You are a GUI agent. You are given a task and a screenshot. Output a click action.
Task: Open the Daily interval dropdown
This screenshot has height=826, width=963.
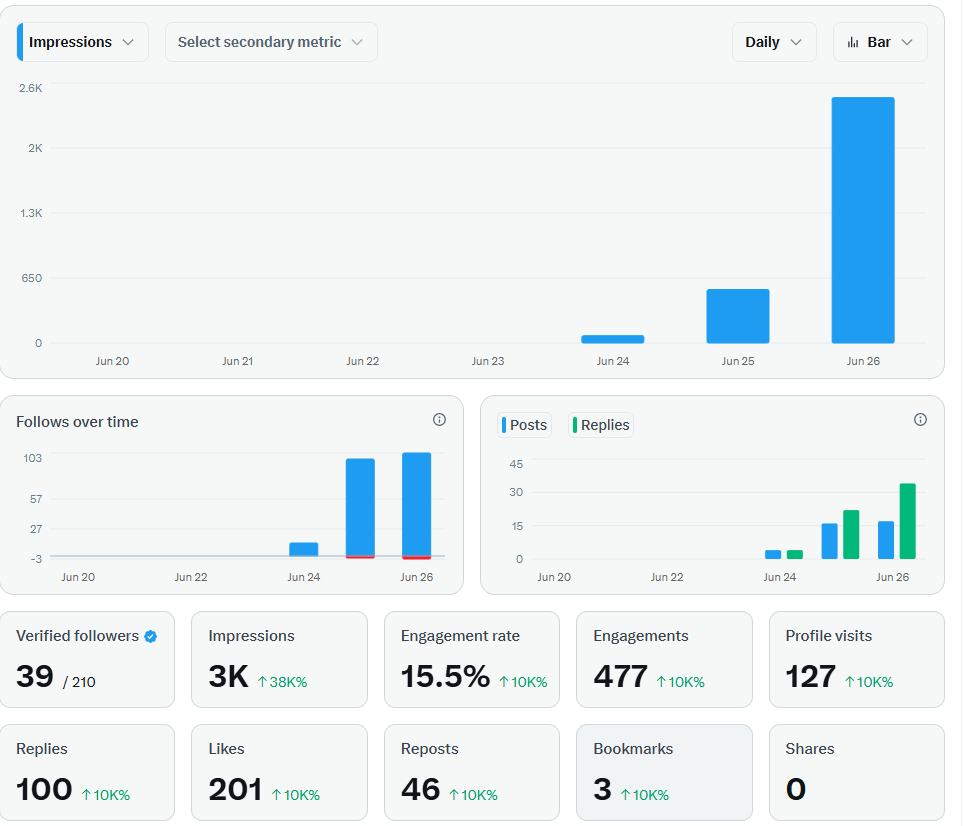pyautogui.click(x=774, y=42)
